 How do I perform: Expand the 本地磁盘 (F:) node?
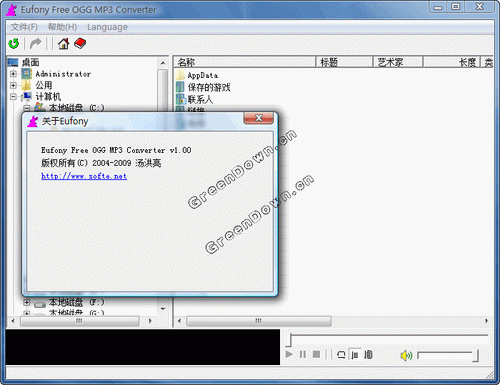coord(27,303)
